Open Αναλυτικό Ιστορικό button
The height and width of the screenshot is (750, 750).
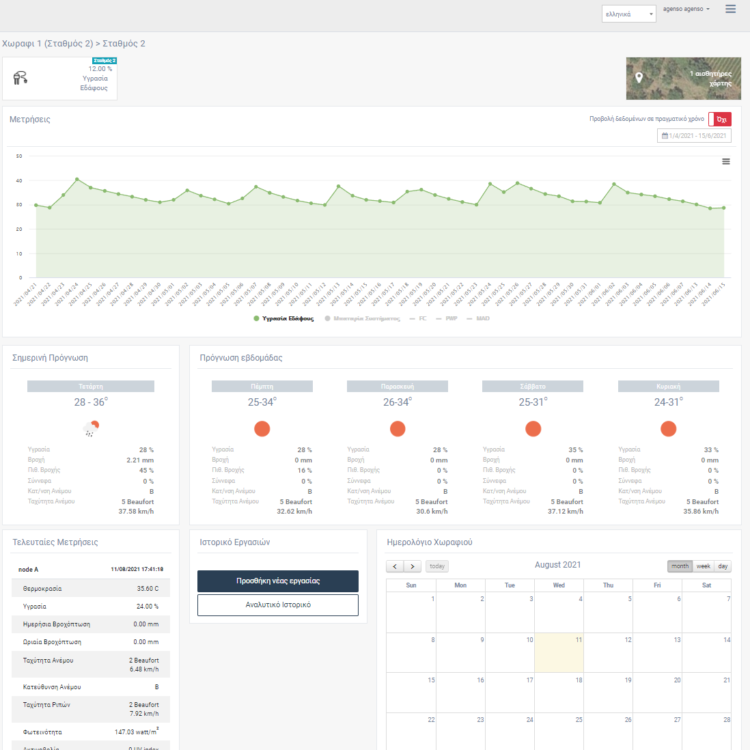click(x=277, y=605)
